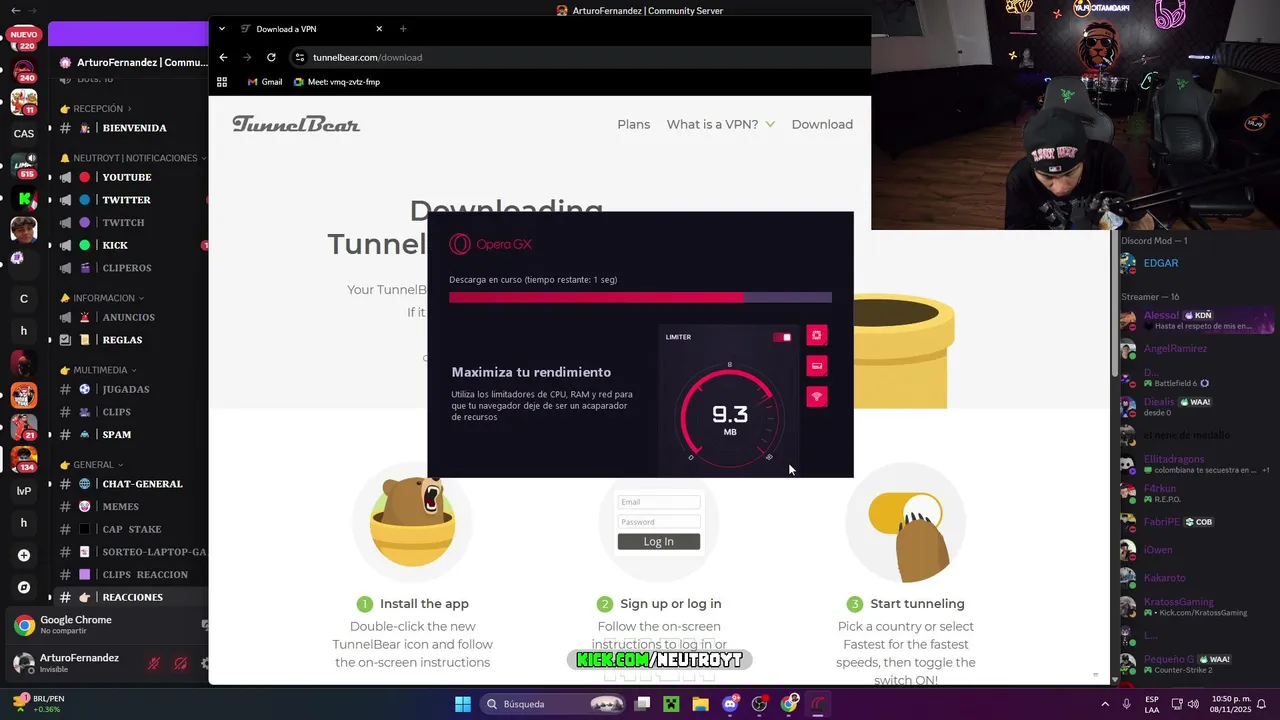Open a new Chrome tab
The image size is (1280, 720).
point(403,29)
